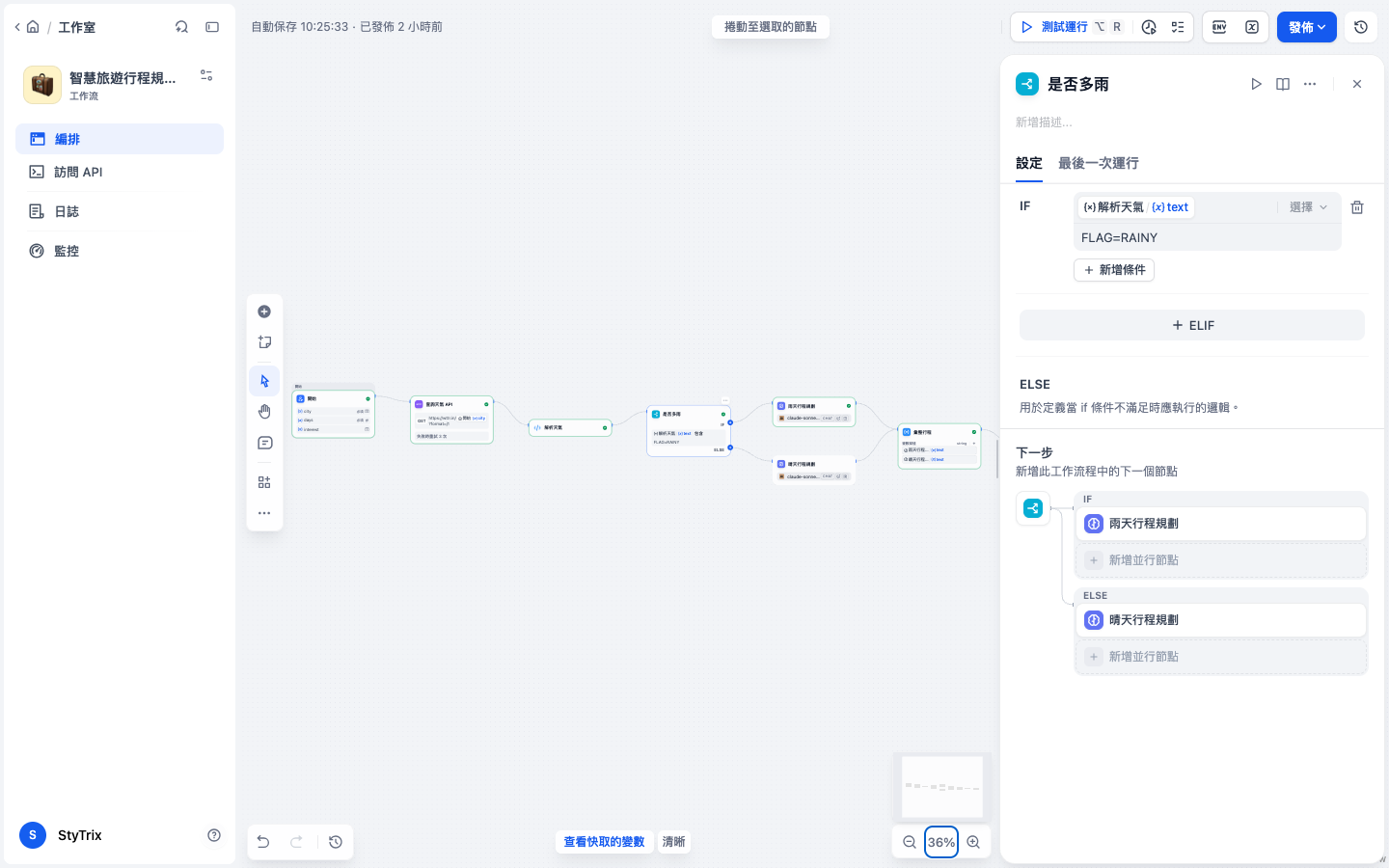Add a new node with plus icon
Image resolution: width=1389 pixels, height=868 pixels.
[x=264, y=312]
